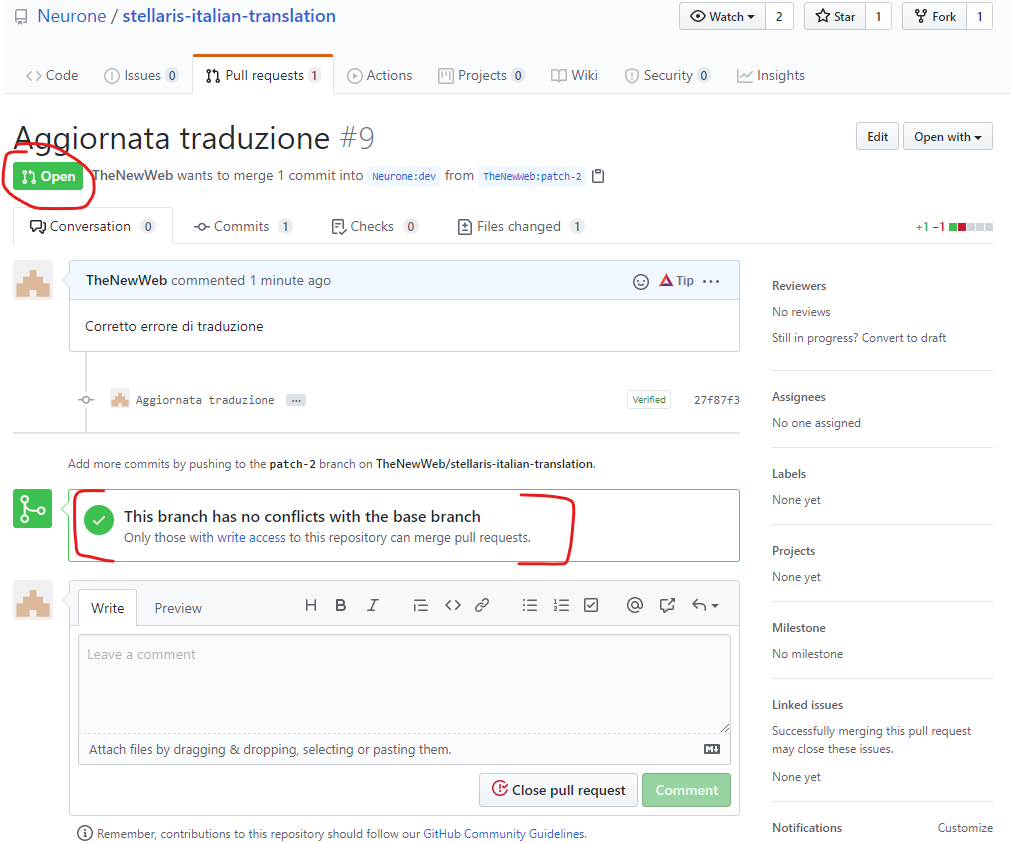1011x843 pixels.
Task: Insert a quote block icon
Action: click(x=420, y=605)
